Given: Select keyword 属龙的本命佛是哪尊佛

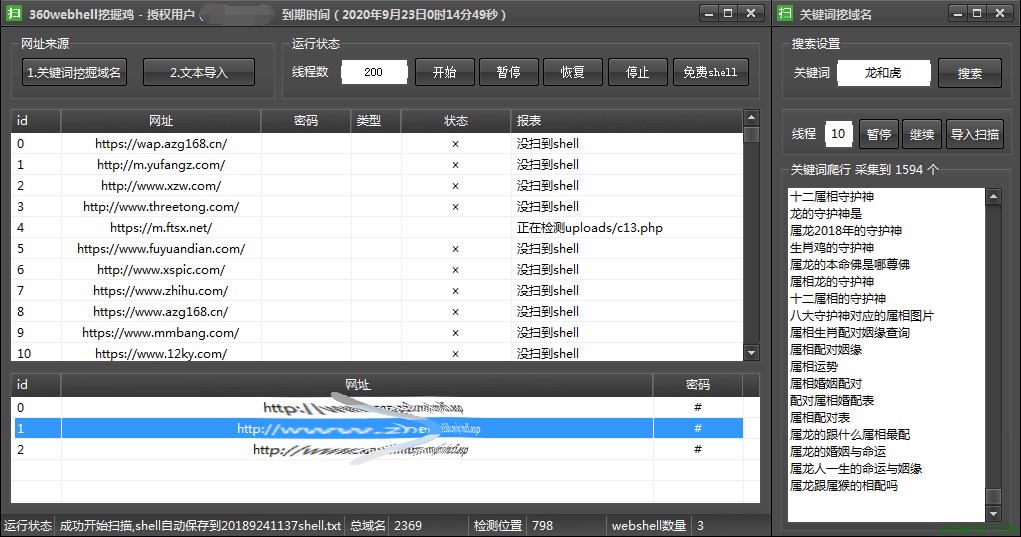Looking at the screenshot, I should [x=850, y=264].
